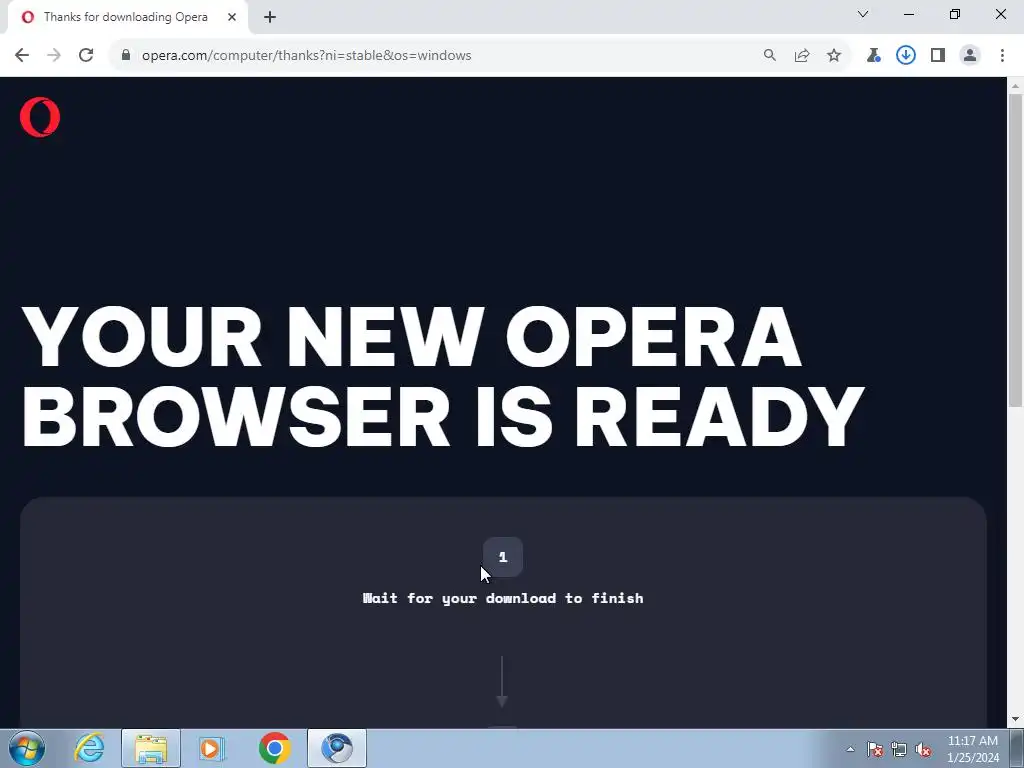This screenshot has width=1024, height=768.
Task: Launch Internet Explorer from the taskbar
Action: coord(89,748)
